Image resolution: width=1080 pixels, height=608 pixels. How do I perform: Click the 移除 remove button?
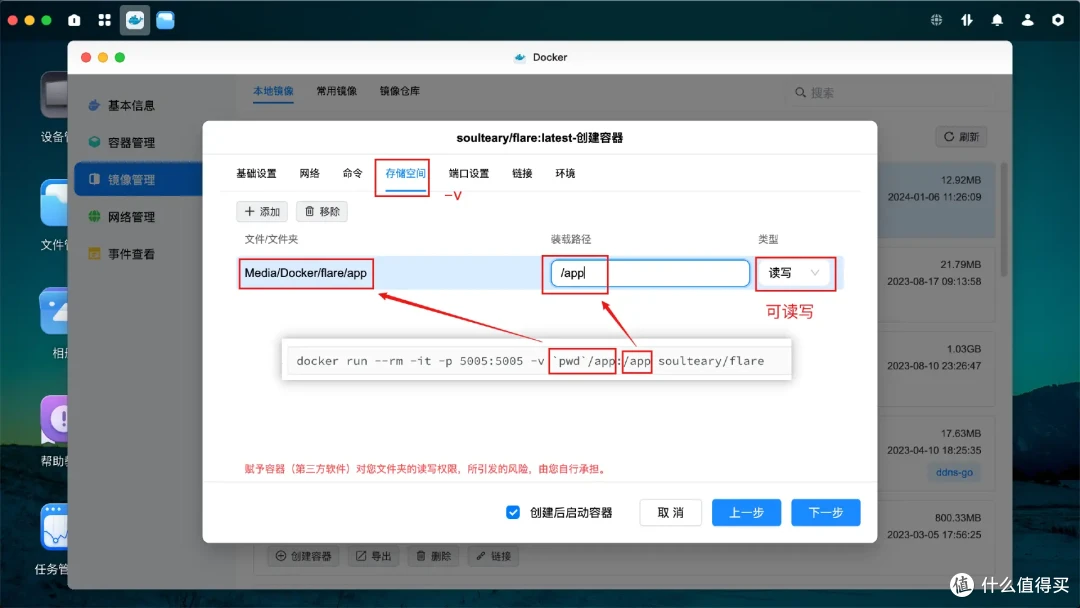[x=322, y=211]
